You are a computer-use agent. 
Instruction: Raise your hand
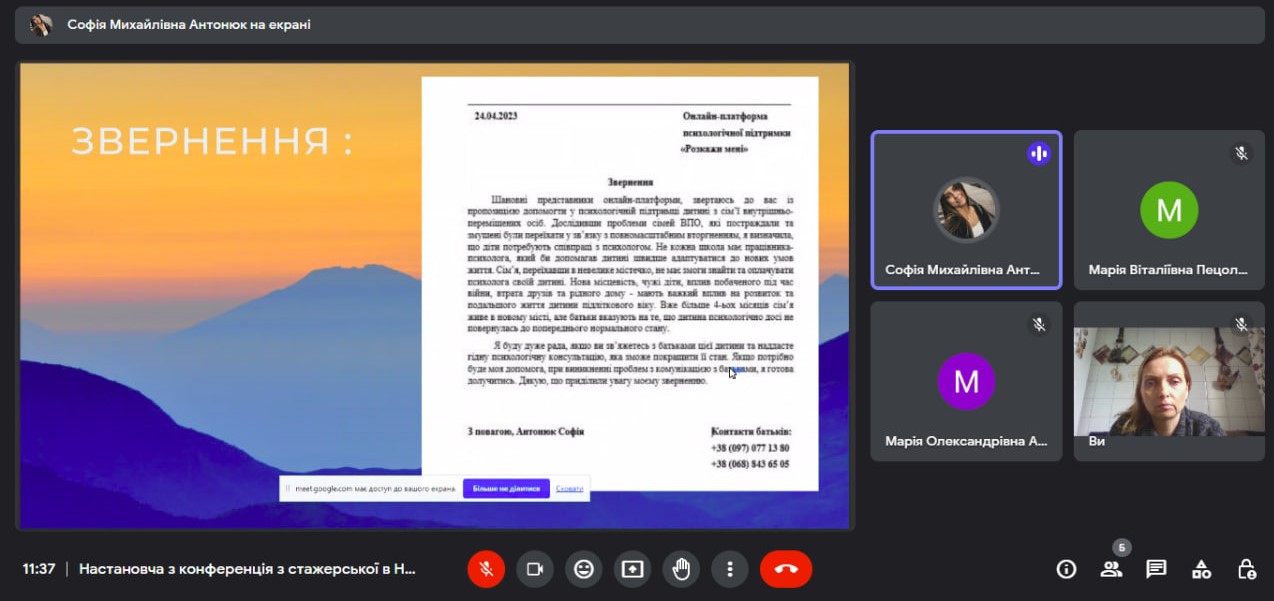(681, 569)
